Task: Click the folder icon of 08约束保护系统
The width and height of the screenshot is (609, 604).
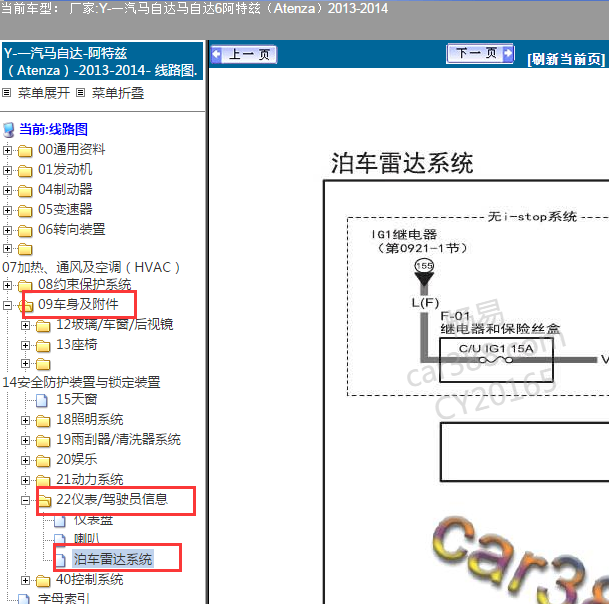Action: point(25,286)
